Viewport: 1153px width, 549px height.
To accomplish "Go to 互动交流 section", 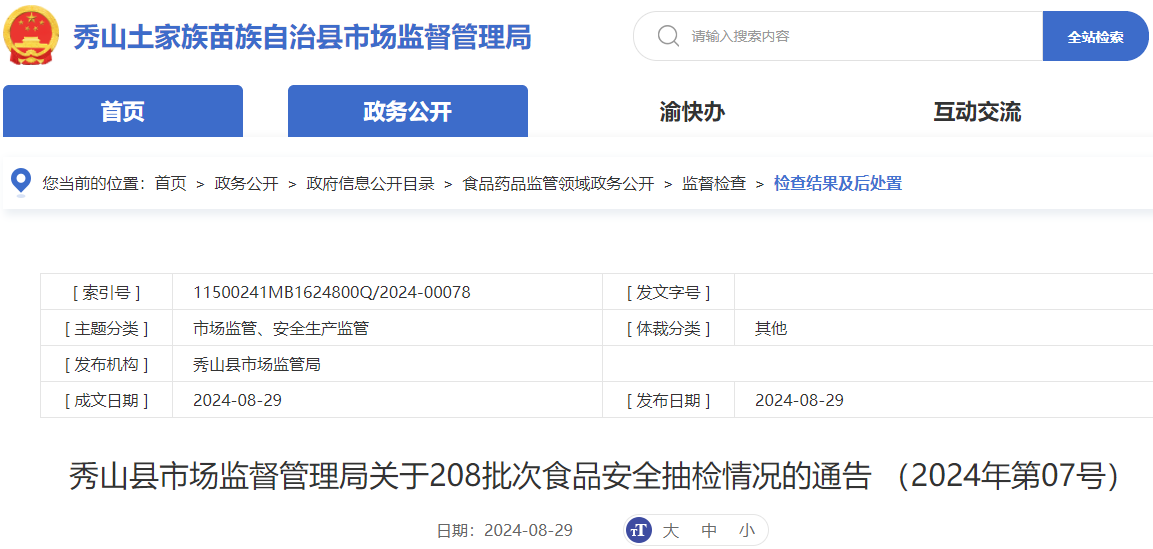I will coord(977,111).
